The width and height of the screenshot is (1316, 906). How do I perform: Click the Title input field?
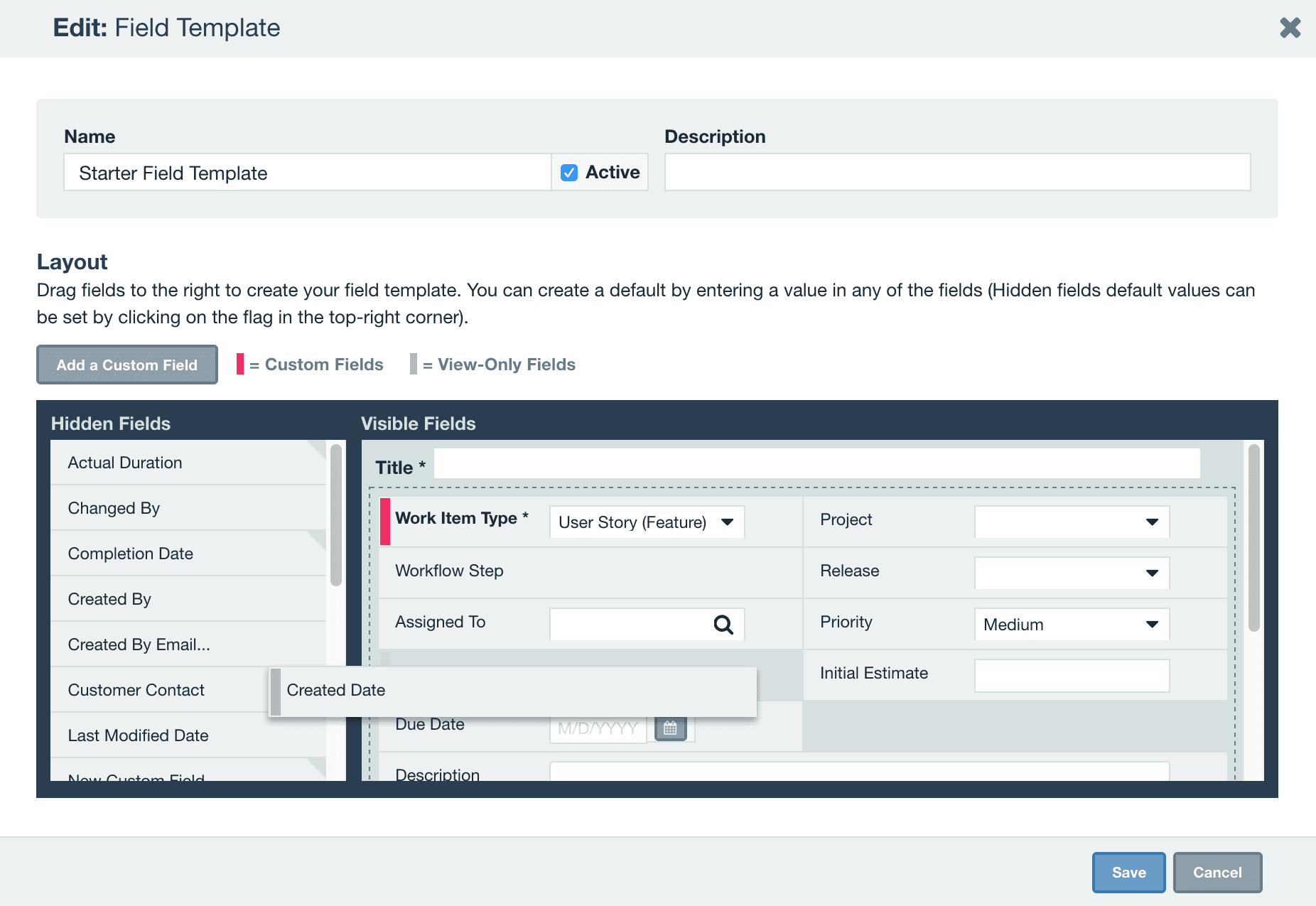(815, 463)
